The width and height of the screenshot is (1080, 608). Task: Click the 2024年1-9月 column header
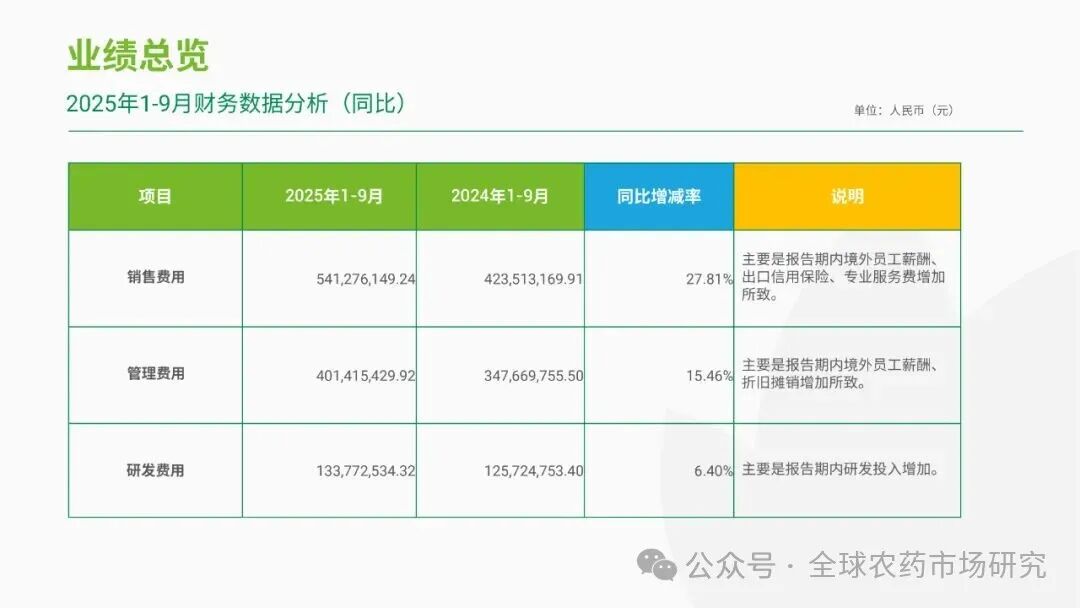point(500,196)
